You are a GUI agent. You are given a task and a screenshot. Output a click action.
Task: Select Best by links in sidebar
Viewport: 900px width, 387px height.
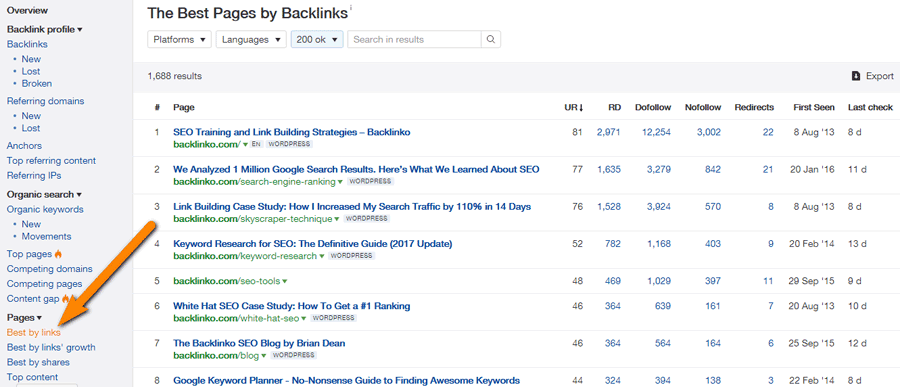pyautogui.click(x=33, y=332)
